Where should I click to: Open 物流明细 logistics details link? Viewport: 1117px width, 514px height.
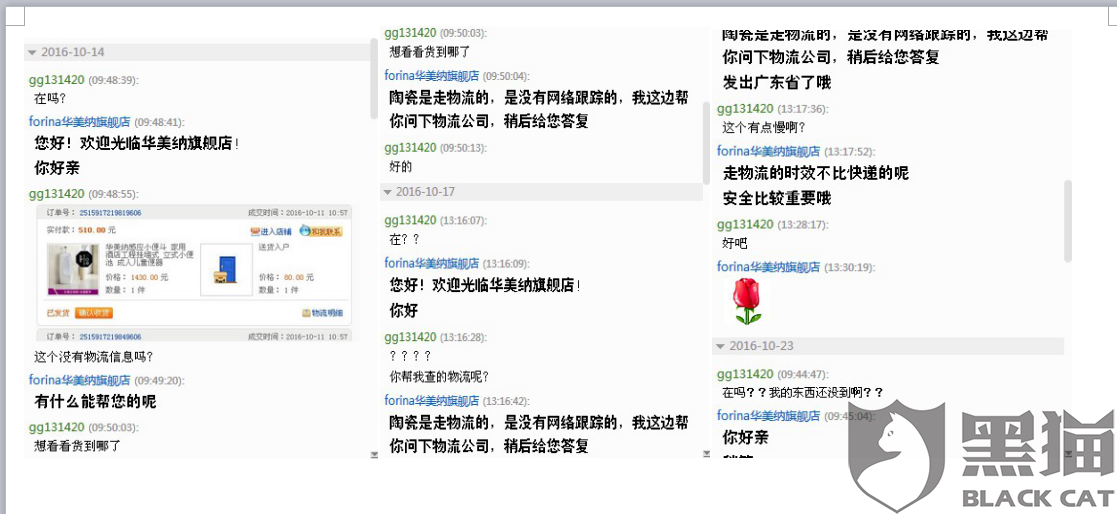pos(323,313)
